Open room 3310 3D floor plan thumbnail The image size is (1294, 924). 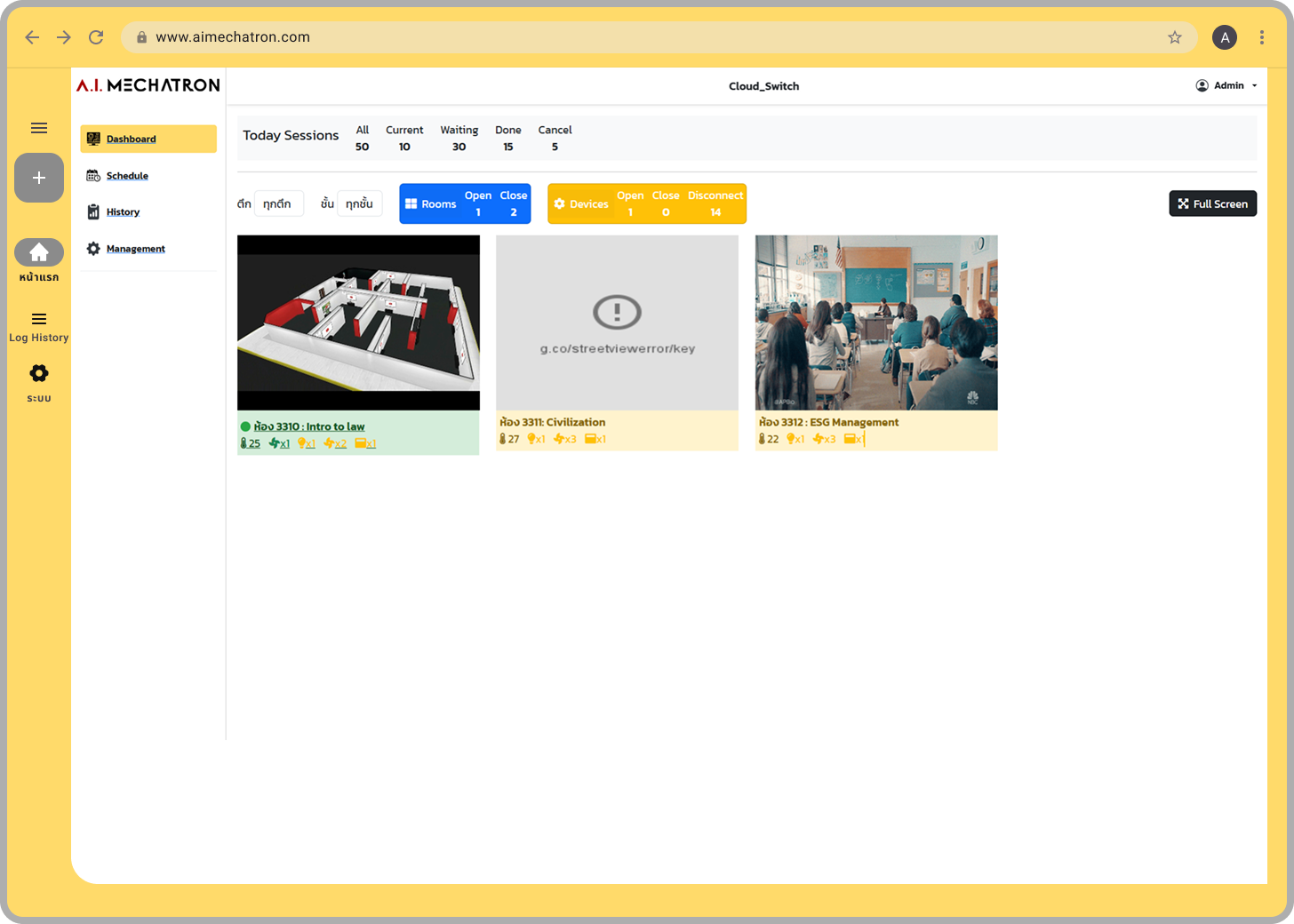[x=358, y=323]
